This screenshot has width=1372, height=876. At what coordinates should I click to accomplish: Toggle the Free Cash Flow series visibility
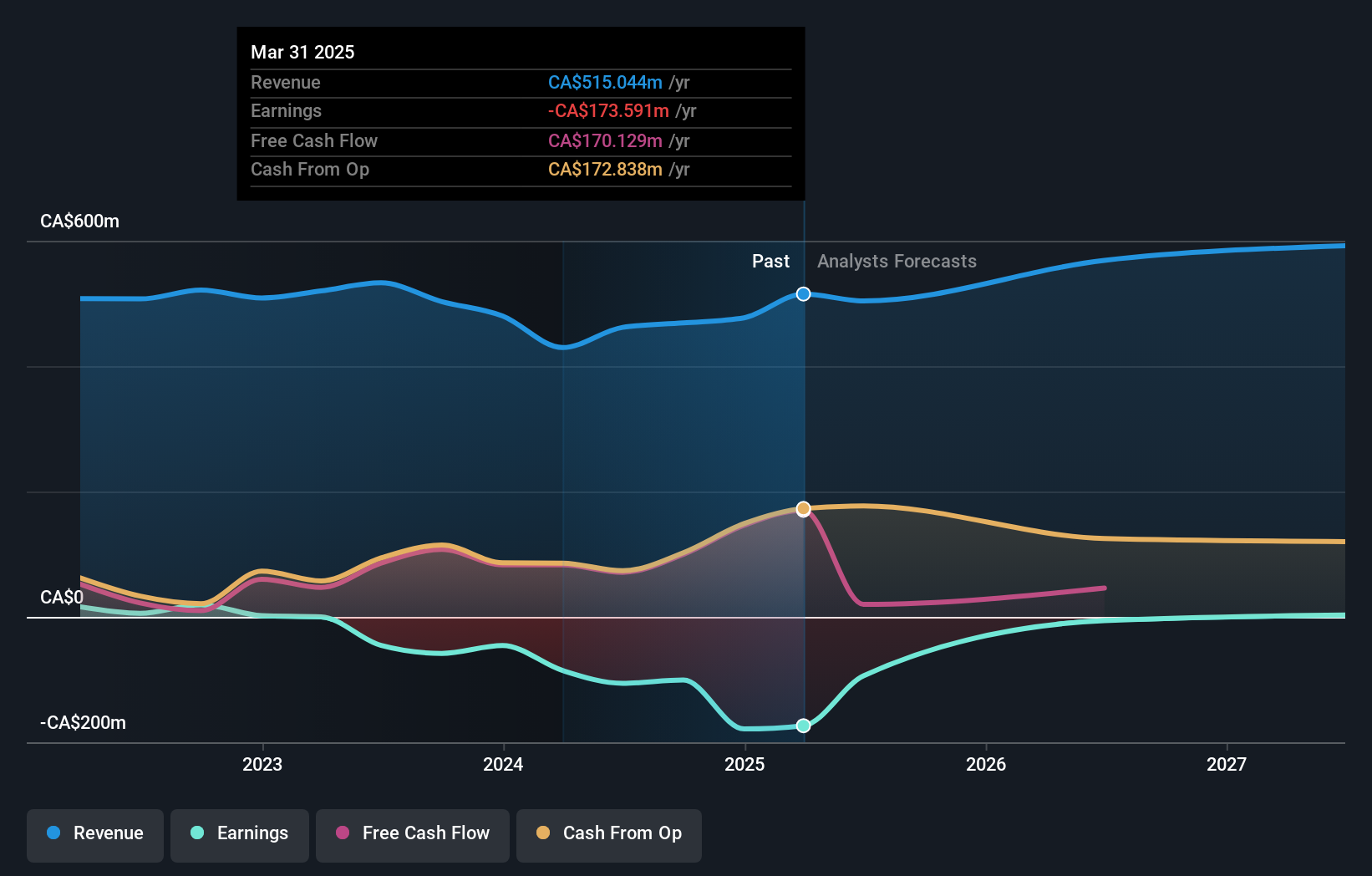point(412,833)
